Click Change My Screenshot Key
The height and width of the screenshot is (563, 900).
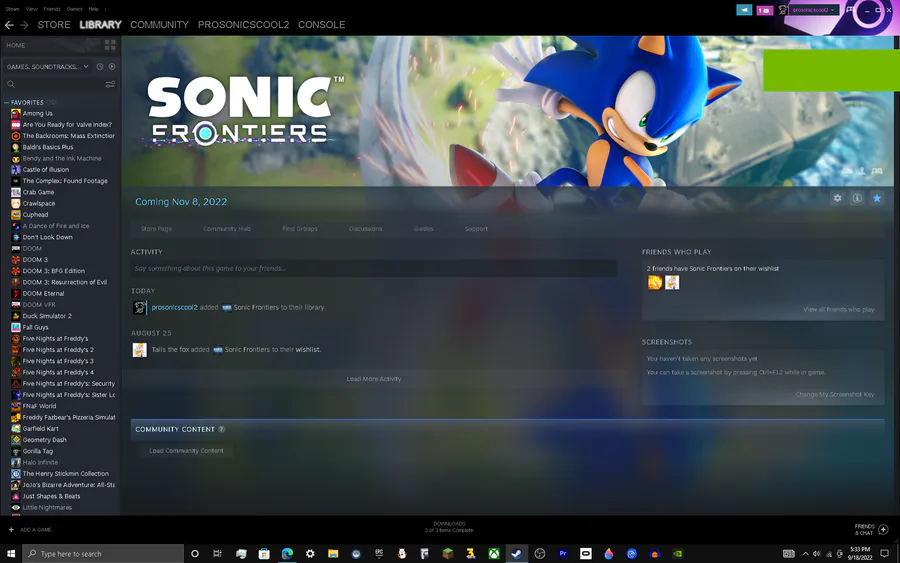835,394
